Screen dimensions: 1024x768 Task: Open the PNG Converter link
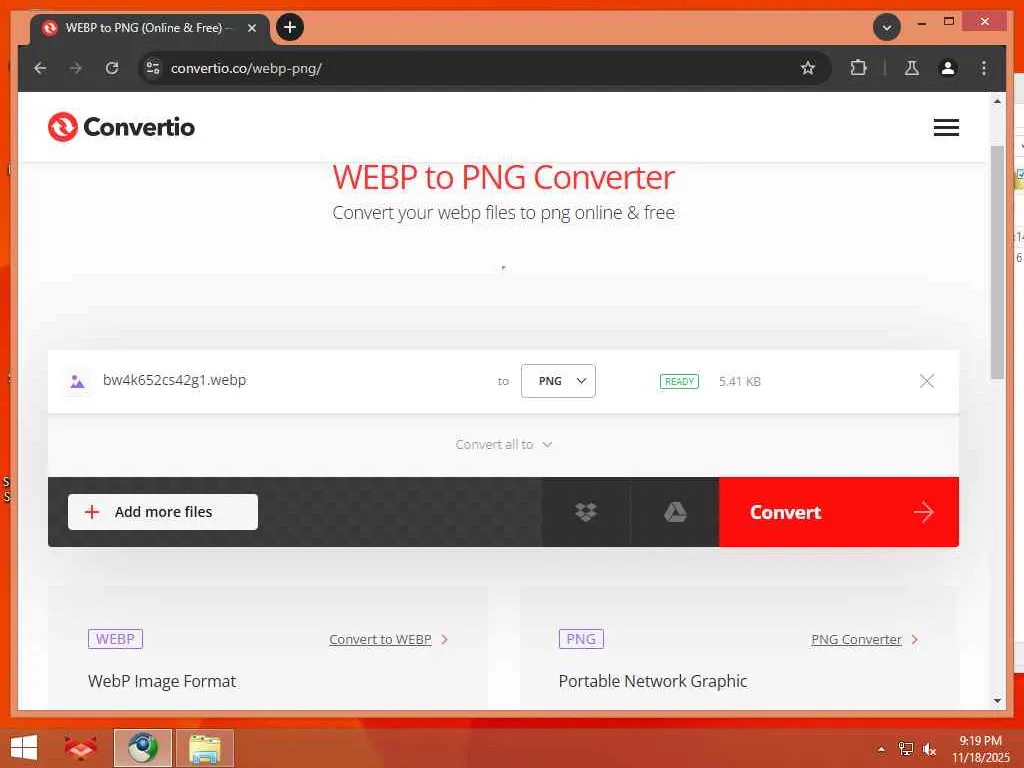(856, 639)
